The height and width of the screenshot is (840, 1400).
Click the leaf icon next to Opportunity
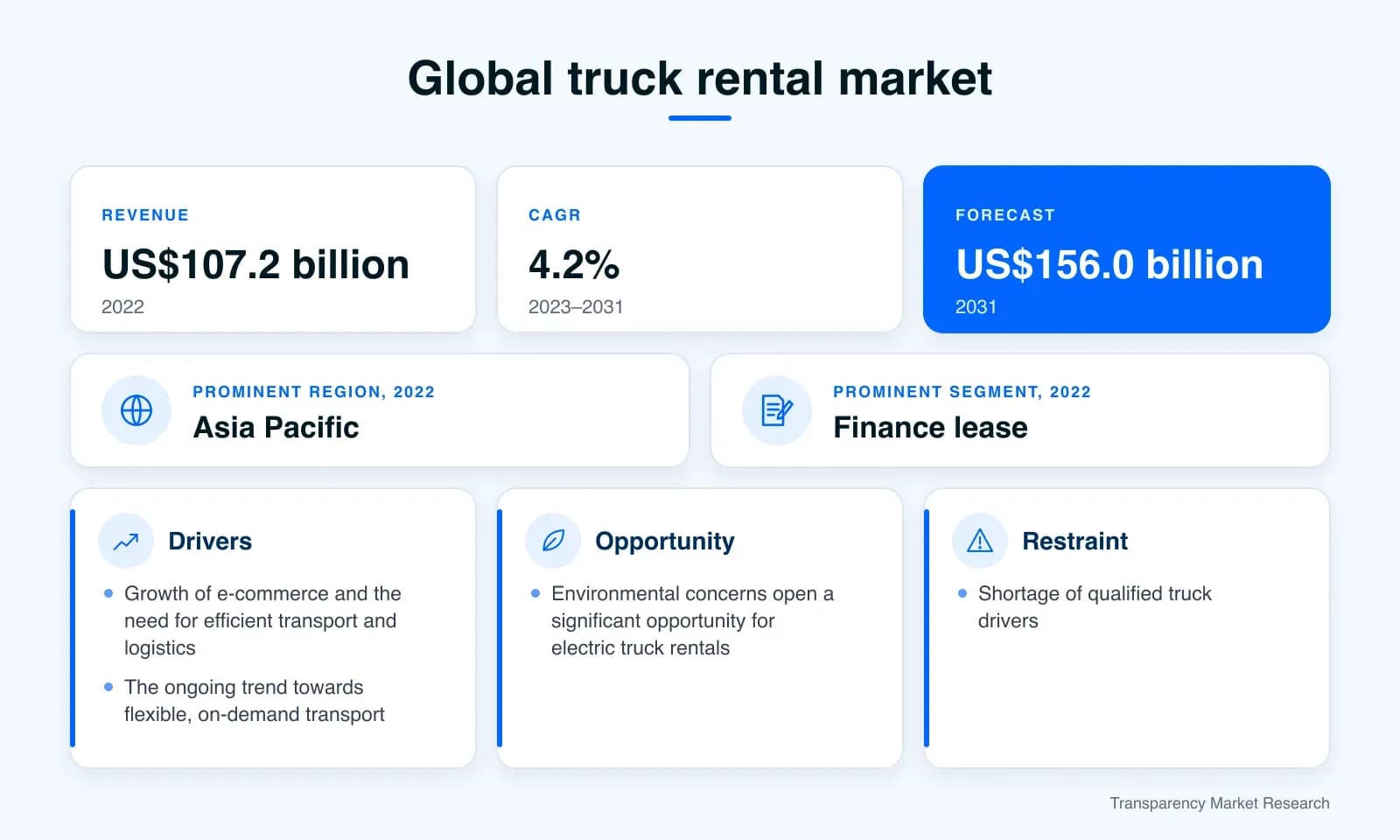[553, 541]
